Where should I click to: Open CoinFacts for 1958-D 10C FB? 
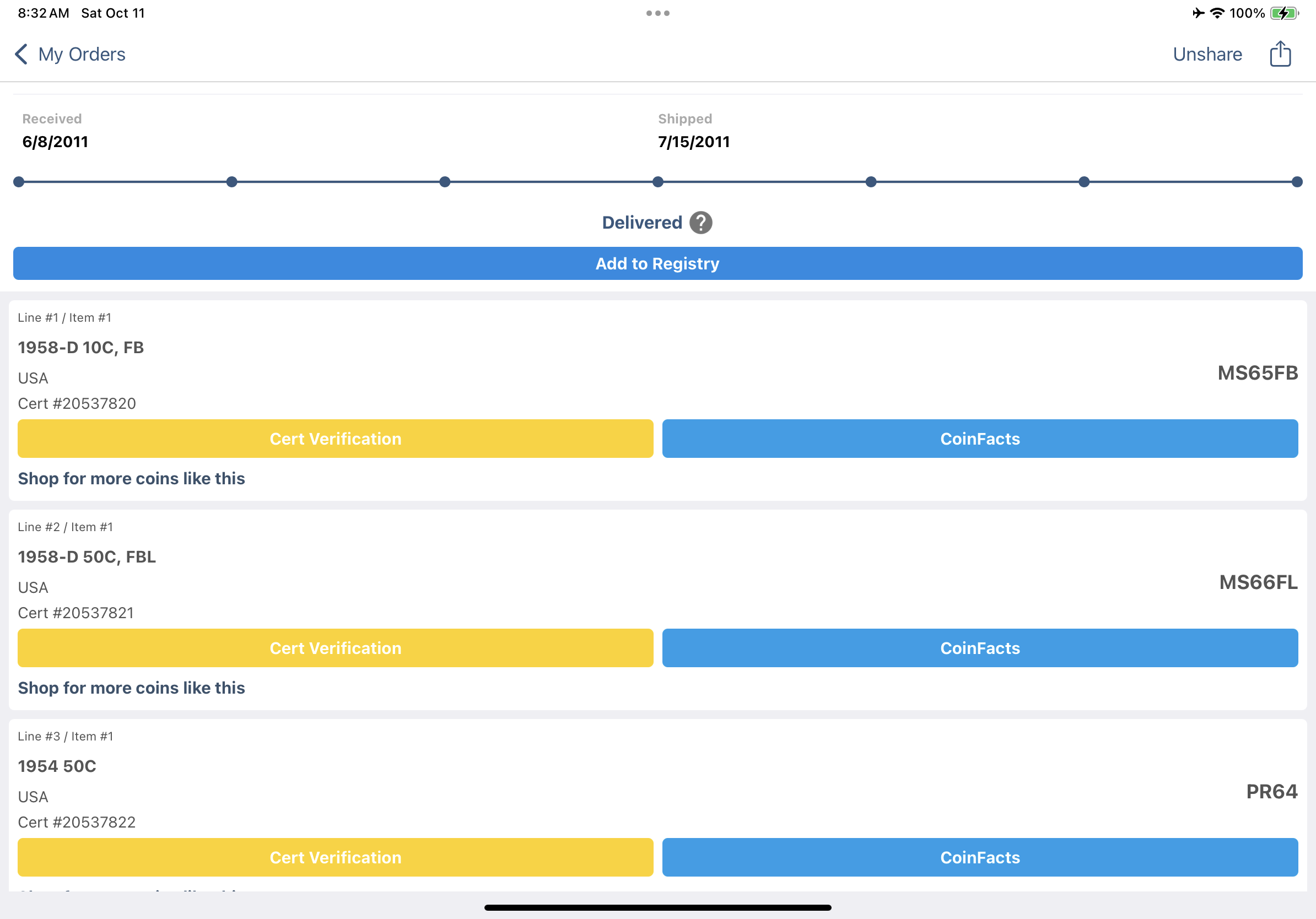point(979,439)
